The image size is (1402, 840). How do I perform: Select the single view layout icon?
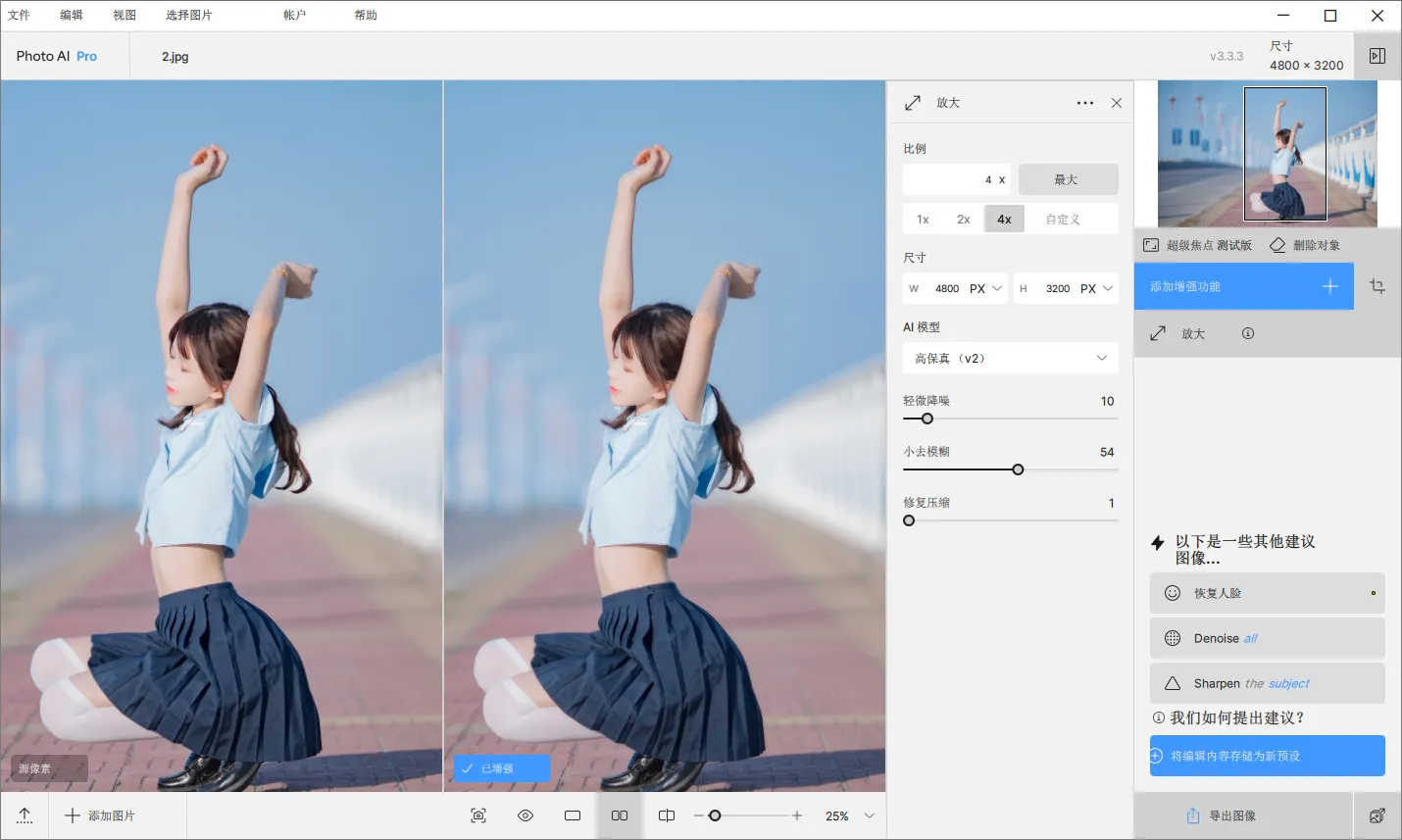(573, 815)
